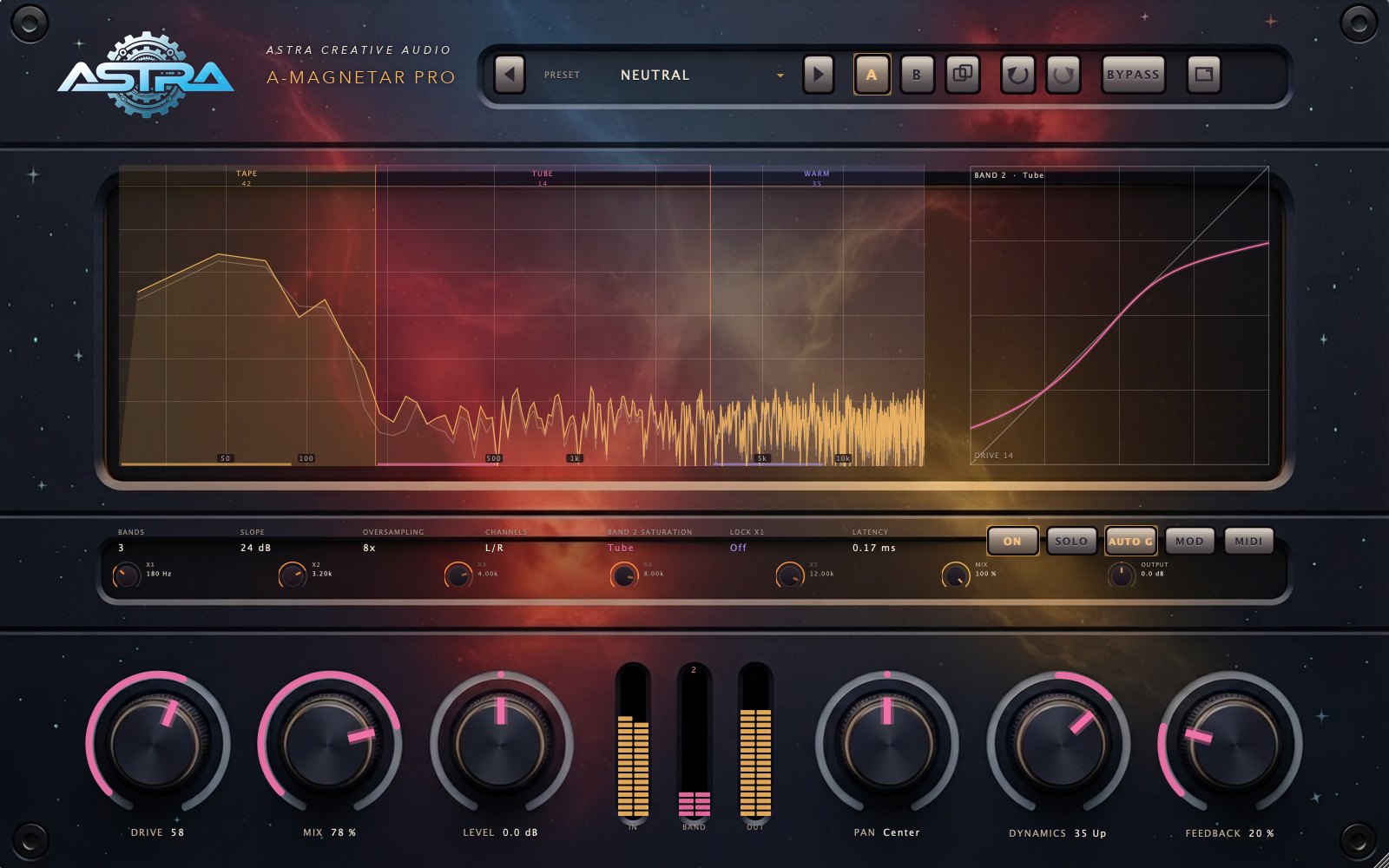
Task: Click the LEVEL 0.0 dB knob
Action: pyautogui.click(x=501, y=743)
